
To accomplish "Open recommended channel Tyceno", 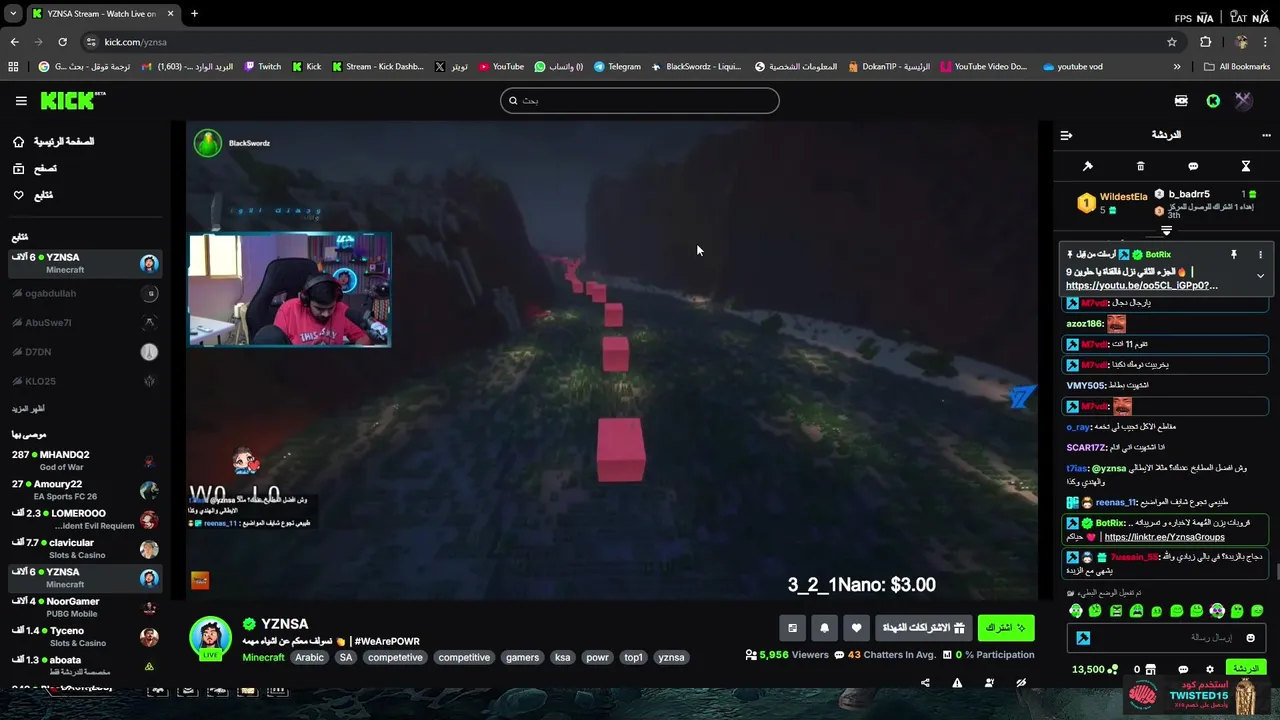I will tap(85, 636).
